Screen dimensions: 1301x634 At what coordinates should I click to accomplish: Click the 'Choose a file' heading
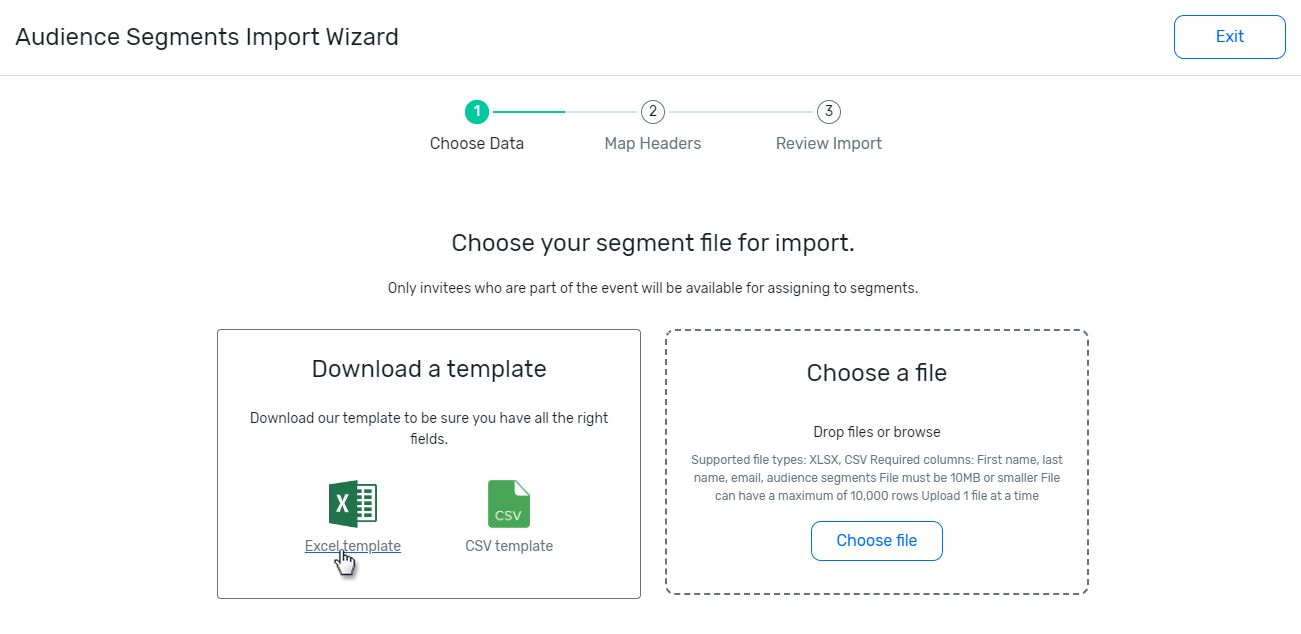coord(877,373)
